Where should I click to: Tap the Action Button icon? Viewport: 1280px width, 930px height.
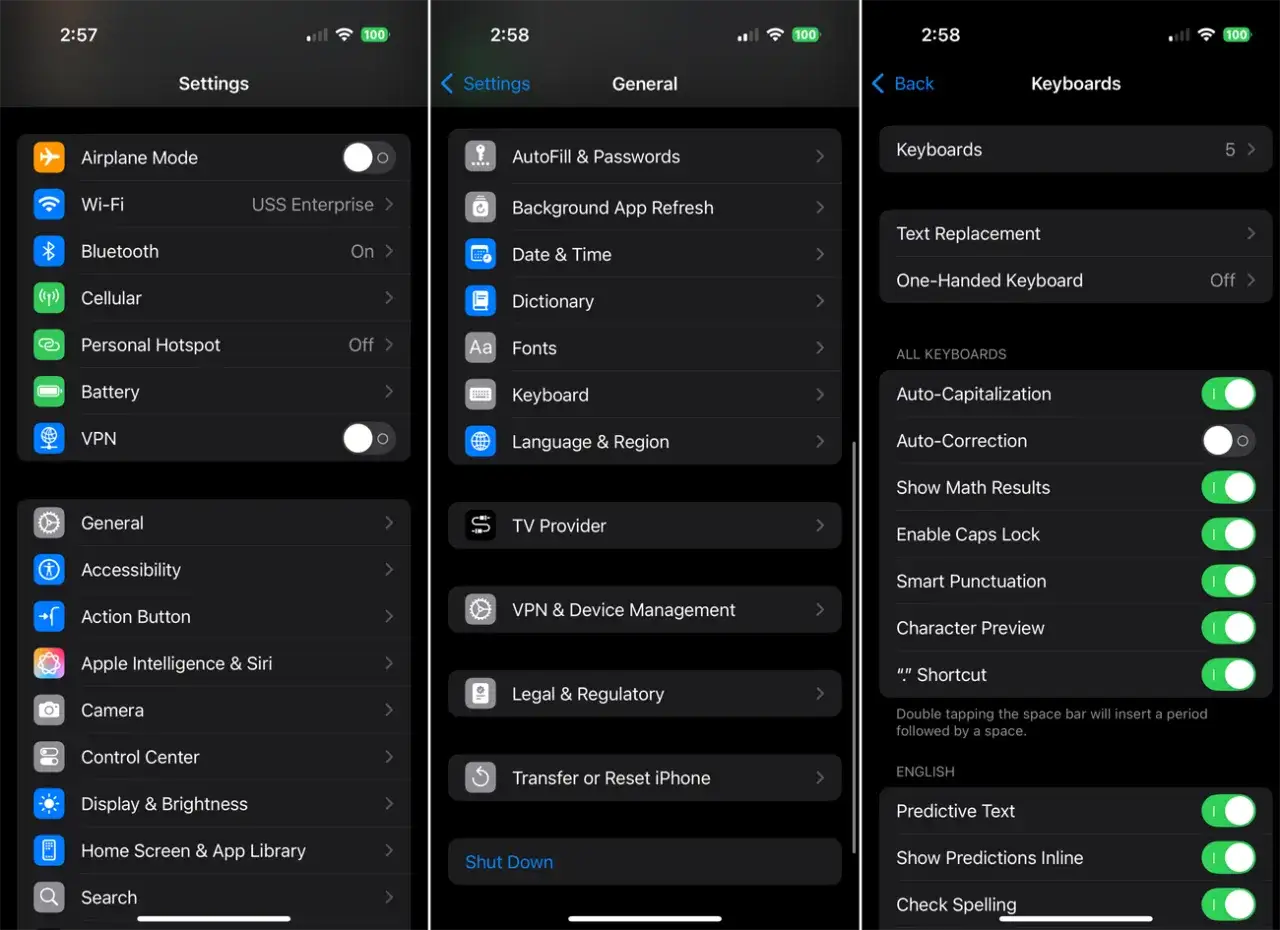coord(49,617)
